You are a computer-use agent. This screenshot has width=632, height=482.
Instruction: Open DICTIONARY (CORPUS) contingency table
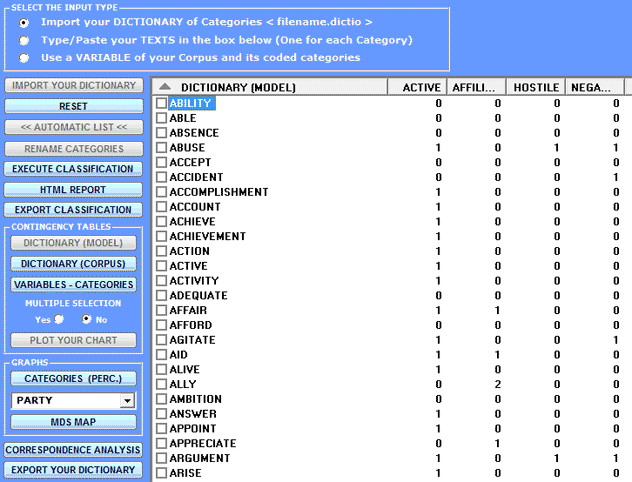click(73, 264)
